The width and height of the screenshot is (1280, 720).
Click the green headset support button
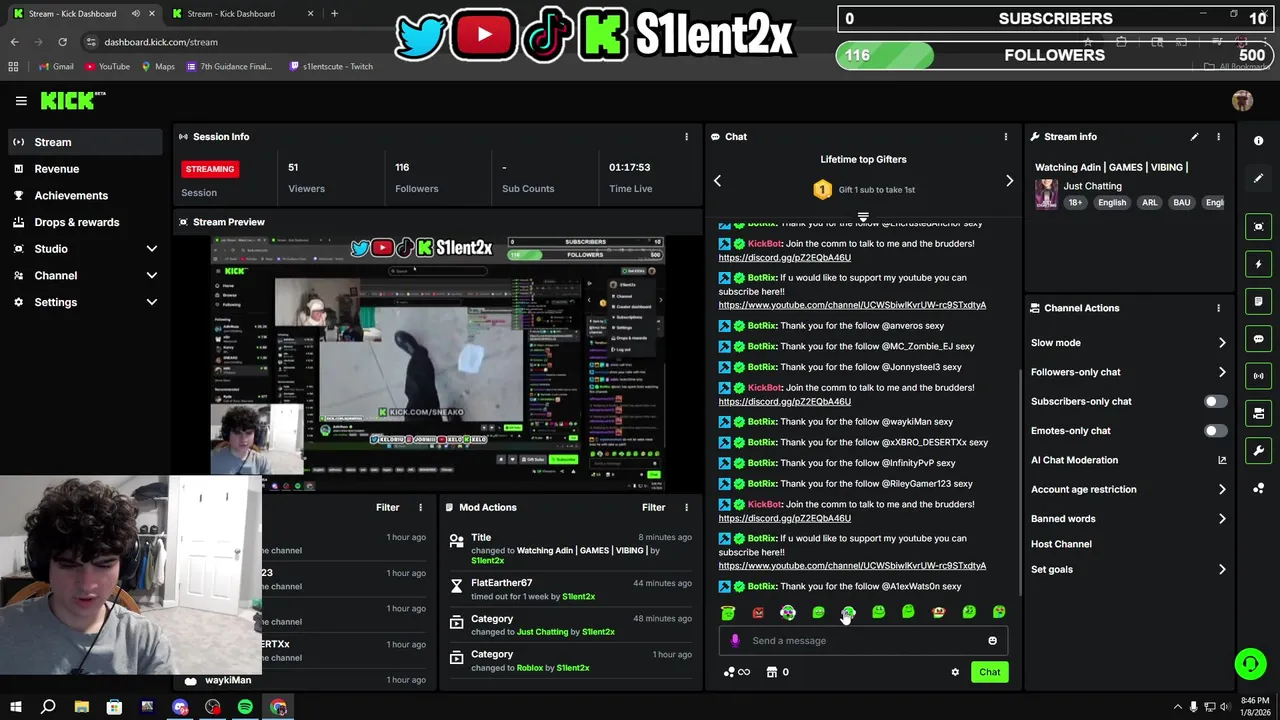coord(1249,664)
